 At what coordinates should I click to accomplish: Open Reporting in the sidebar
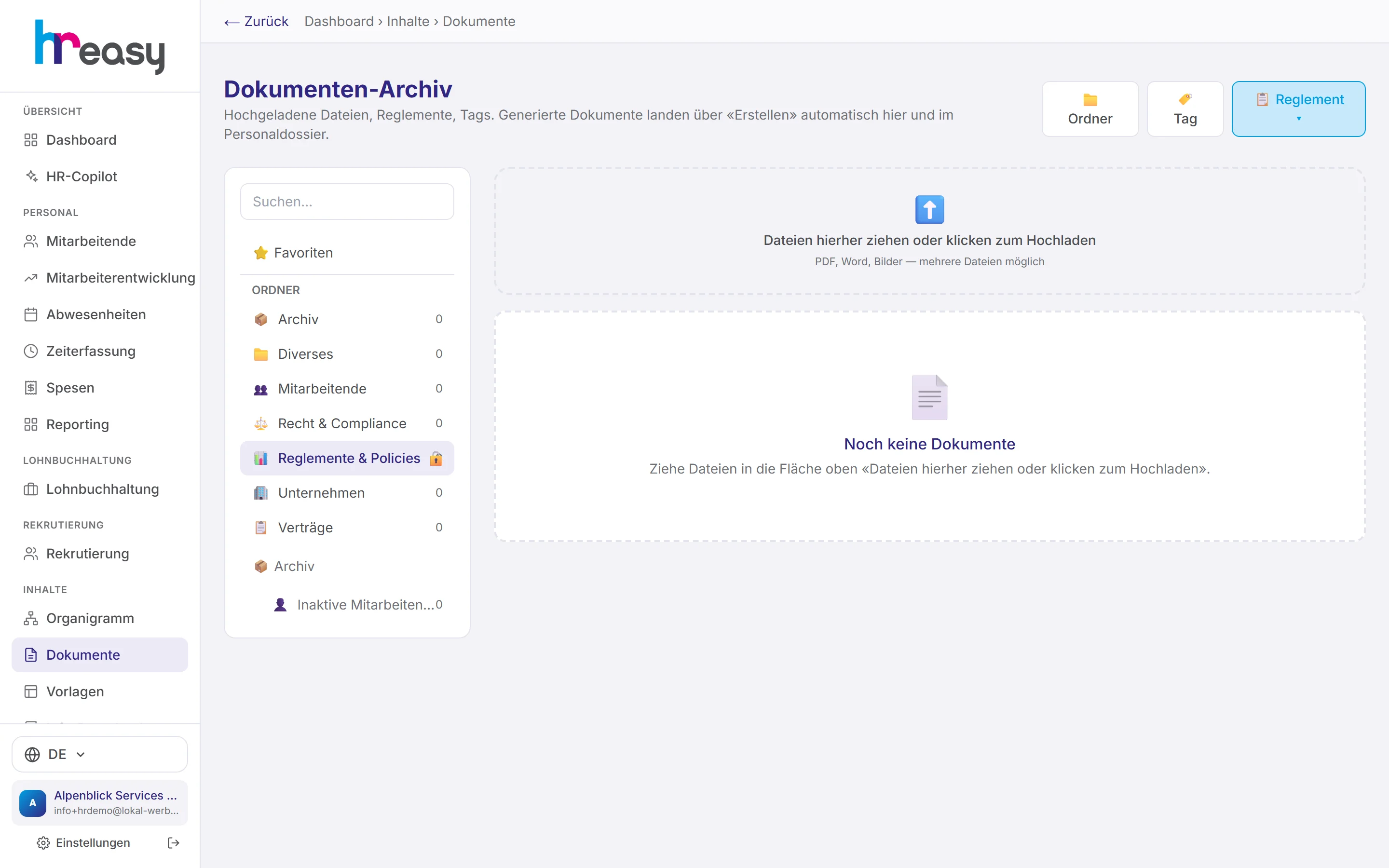(100, 424)
